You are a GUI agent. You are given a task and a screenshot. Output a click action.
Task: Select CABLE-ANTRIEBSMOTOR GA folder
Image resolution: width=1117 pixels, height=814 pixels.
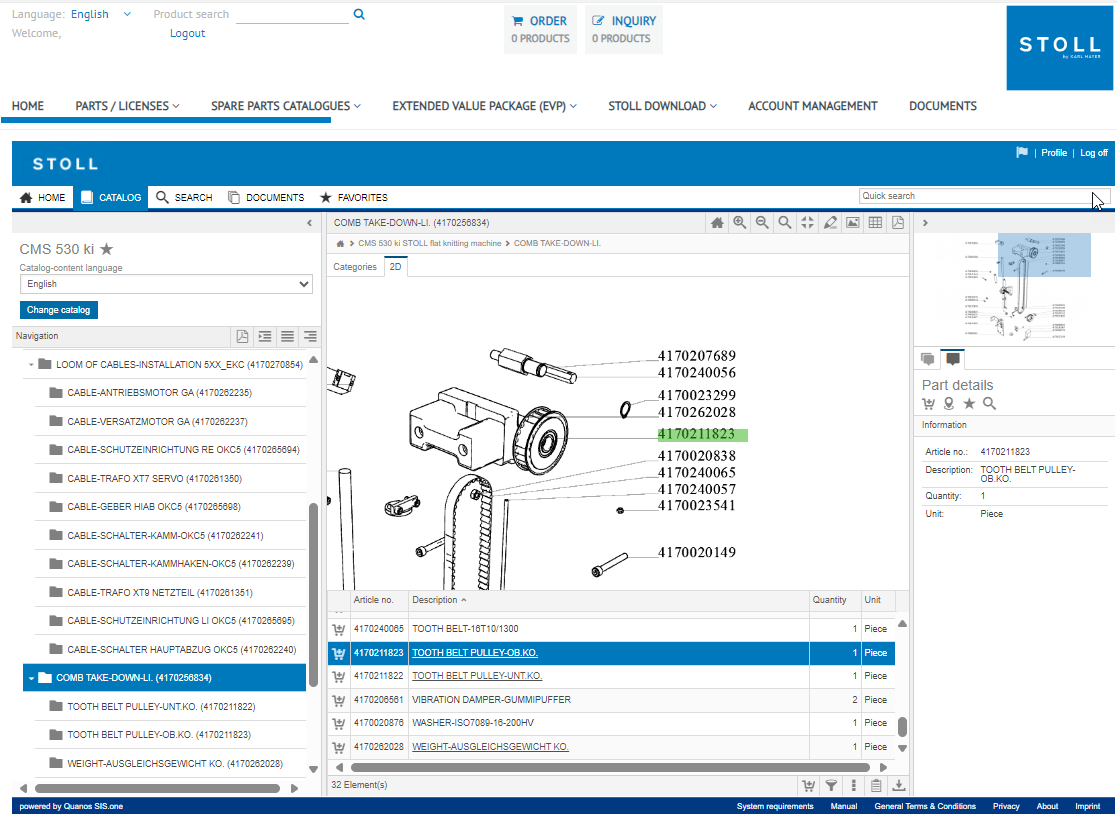pos(159,393)
